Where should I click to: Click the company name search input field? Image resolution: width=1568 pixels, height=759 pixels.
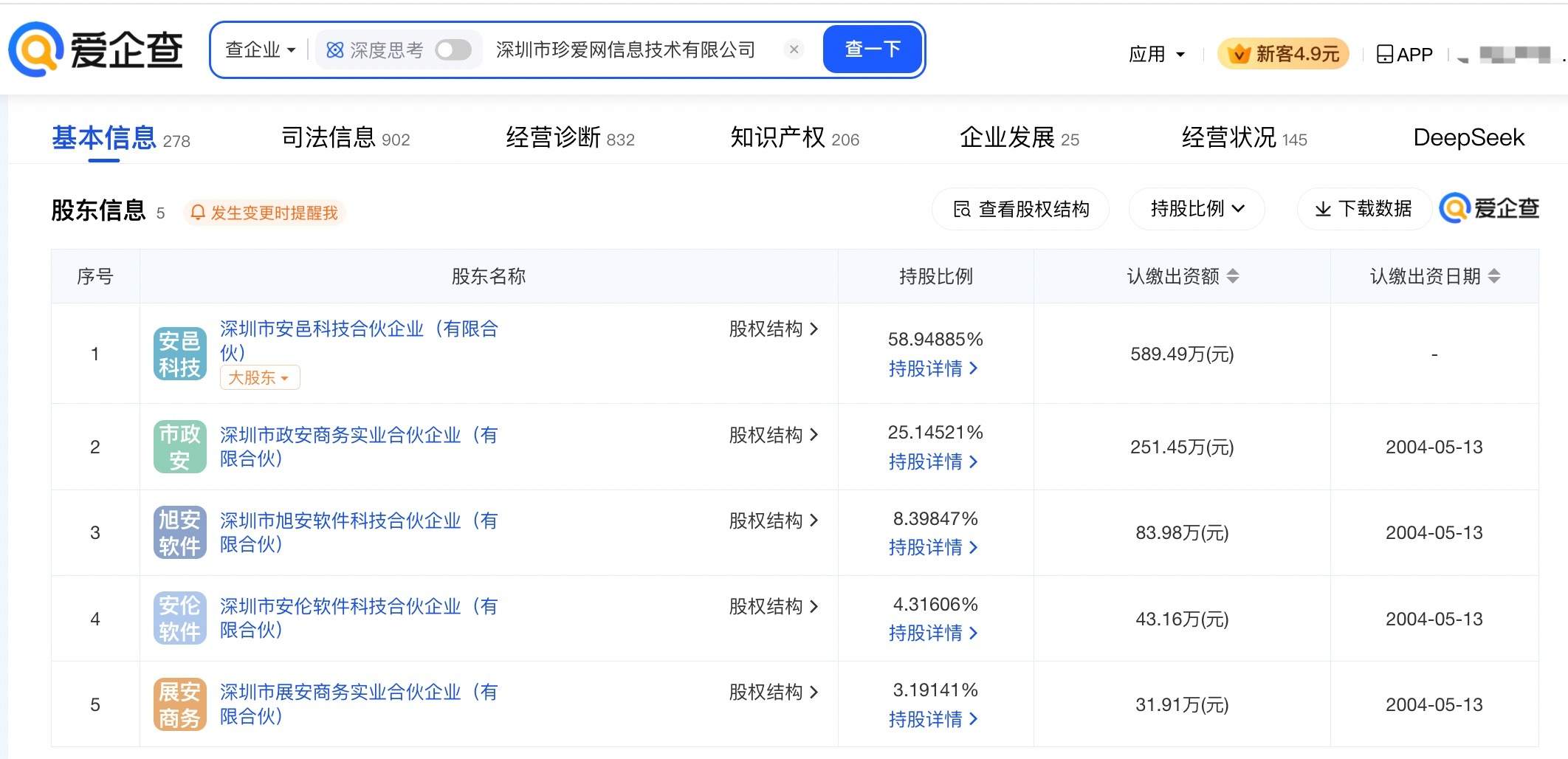[627, 49]
